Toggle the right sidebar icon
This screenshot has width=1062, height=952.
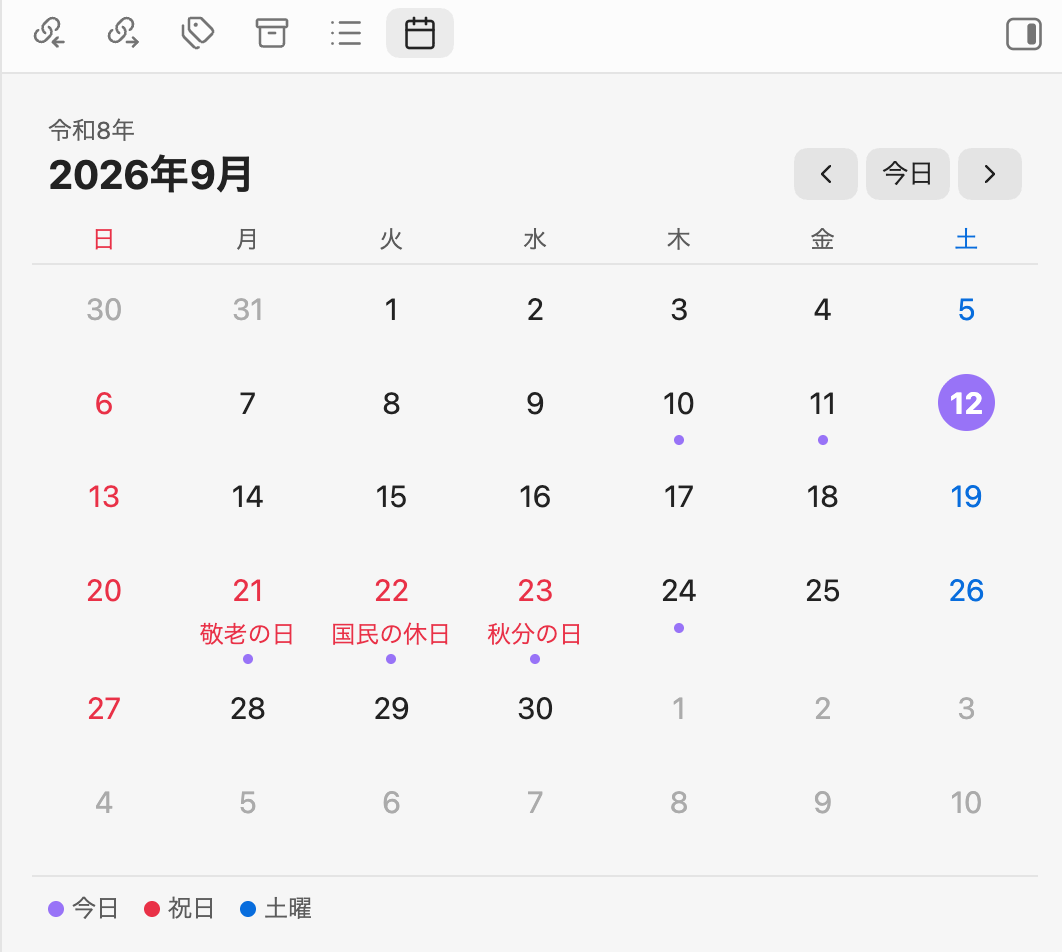tap(1023, 33)
